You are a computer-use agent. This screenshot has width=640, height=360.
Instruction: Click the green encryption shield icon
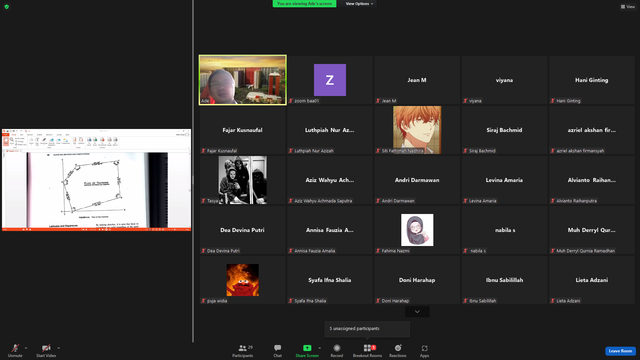tap(7, 7)
